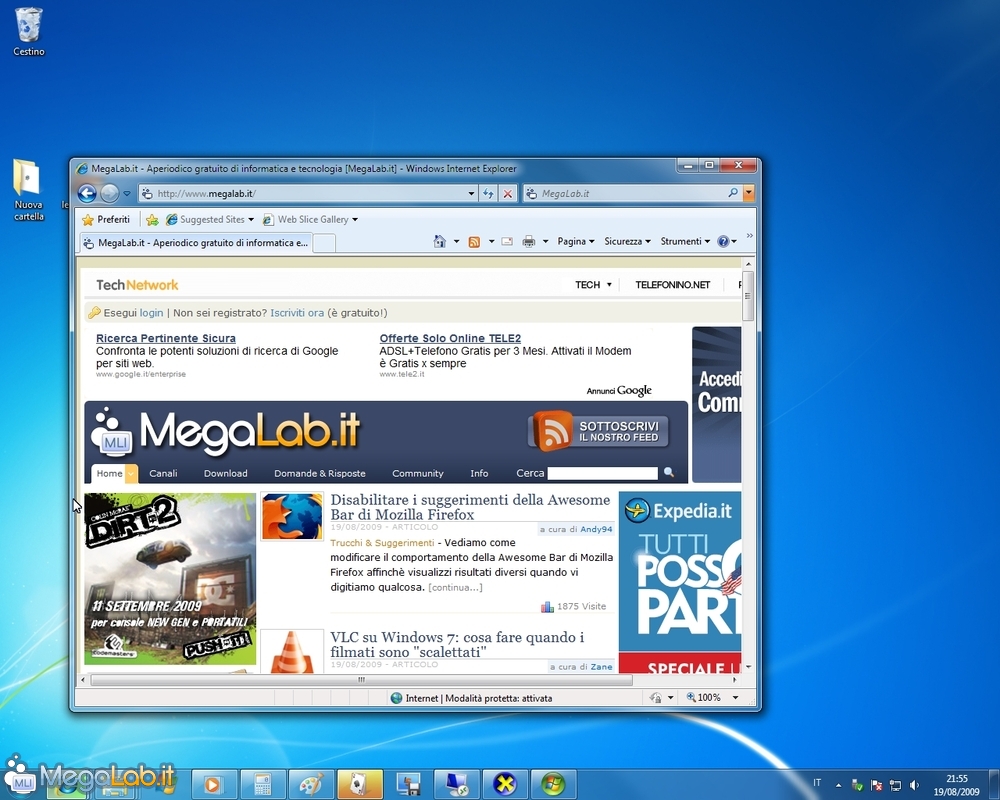Expand the address bar history dropdown

point(471,193)
